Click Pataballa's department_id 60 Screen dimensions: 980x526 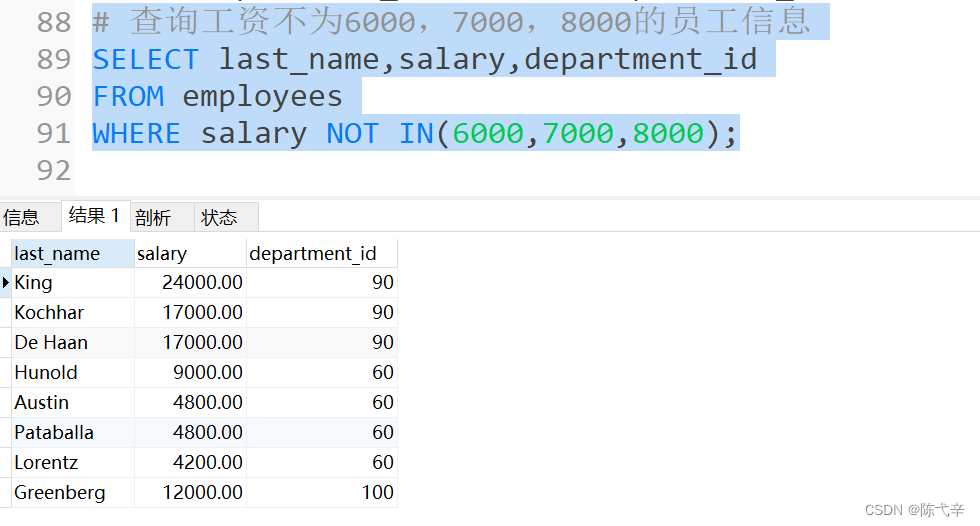[x=322, y=432]
